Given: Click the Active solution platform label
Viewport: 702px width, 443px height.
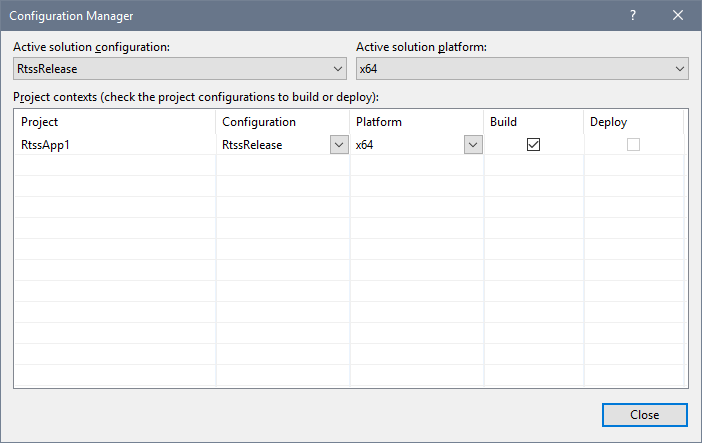Looking at the screenshot, I should tap(421, 47).
